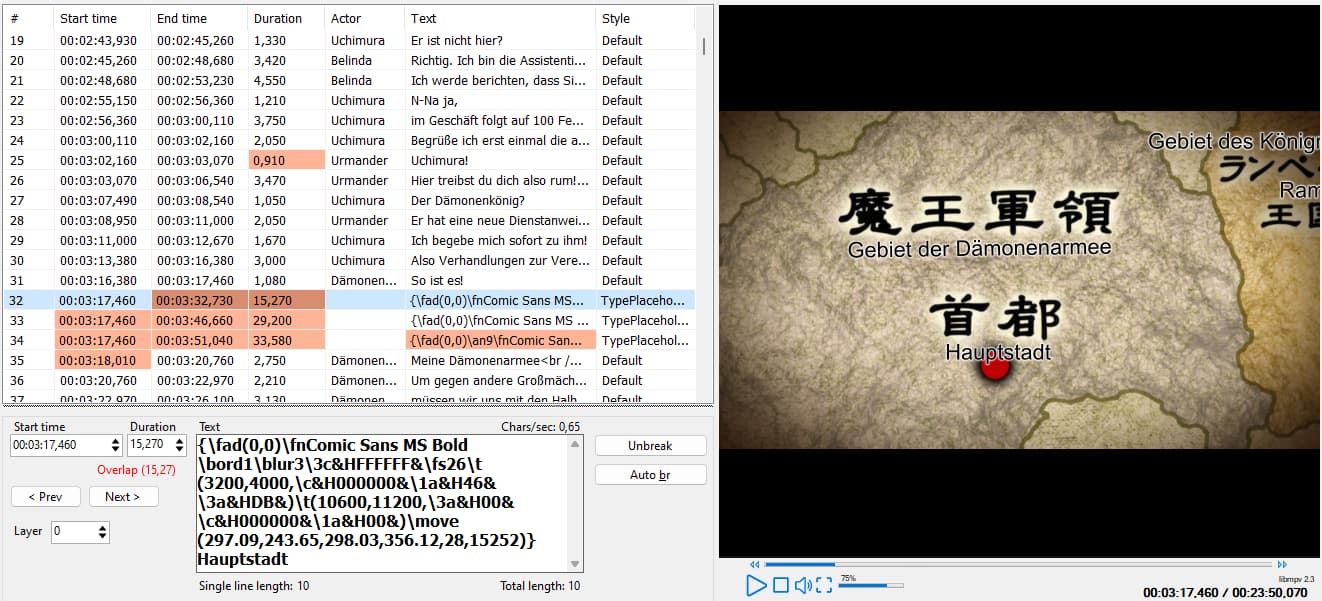Click the End time column header
This screenshot has width=1322, height=601.
click(199, 18)
